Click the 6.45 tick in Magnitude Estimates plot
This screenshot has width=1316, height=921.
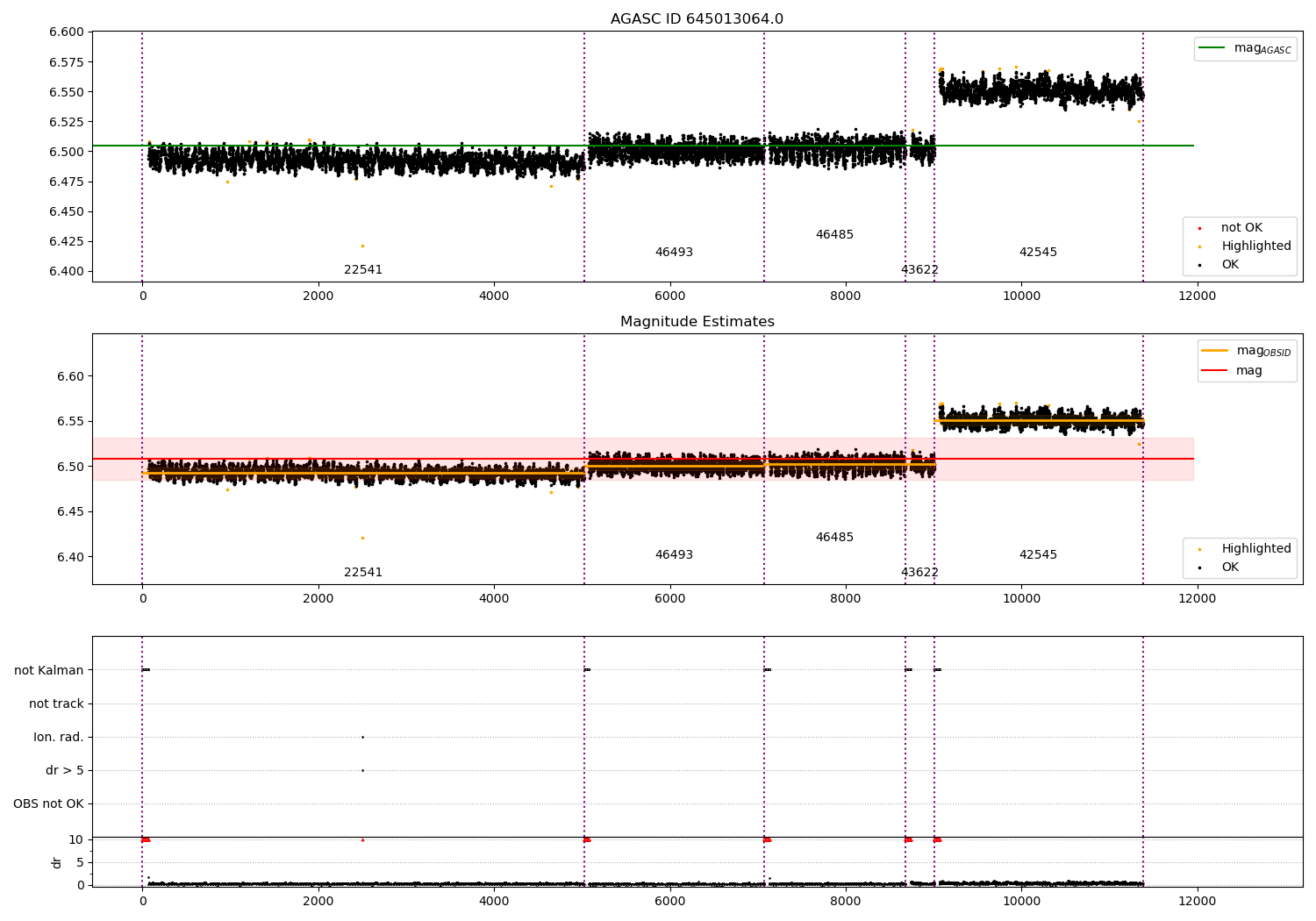pyautogui.click(x=70, y=511)
